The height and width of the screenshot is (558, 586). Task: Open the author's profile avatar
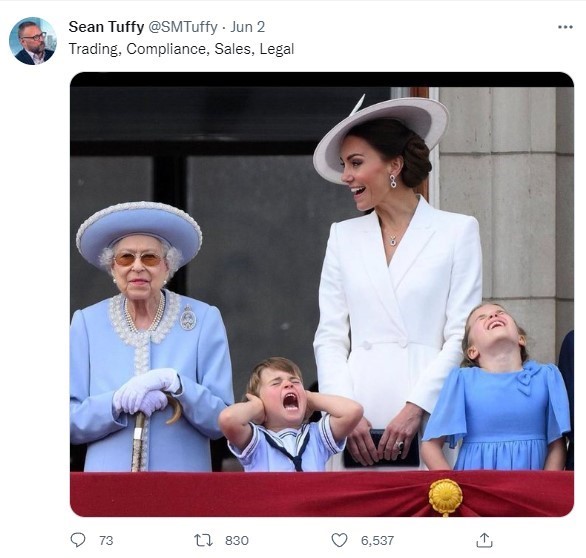coord(33,41)
